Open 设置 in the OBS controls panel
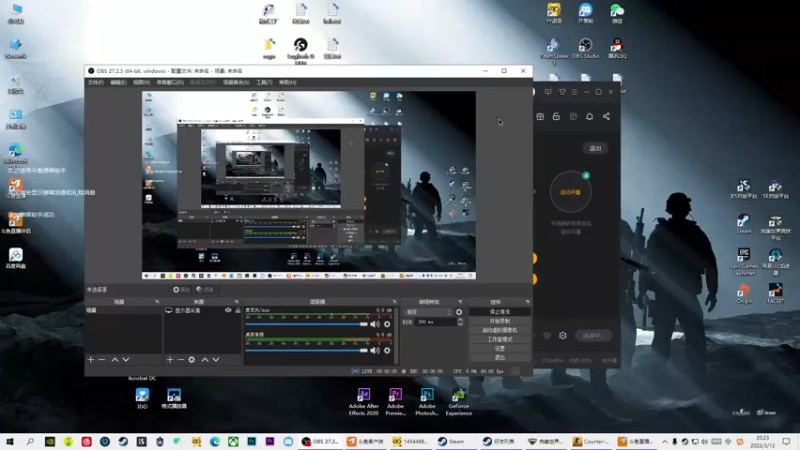Image resolution: width=800 pixels, height=450 pixels. [499, 348]
